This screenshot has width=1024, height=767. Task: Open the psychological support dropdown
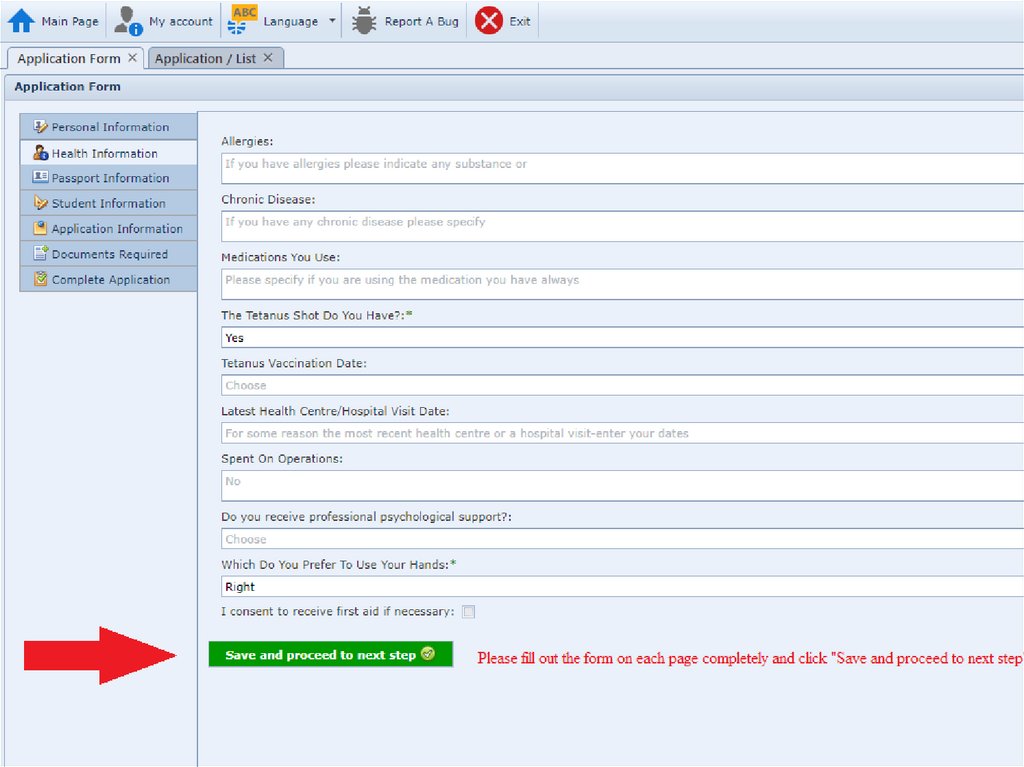click(620, 539)
